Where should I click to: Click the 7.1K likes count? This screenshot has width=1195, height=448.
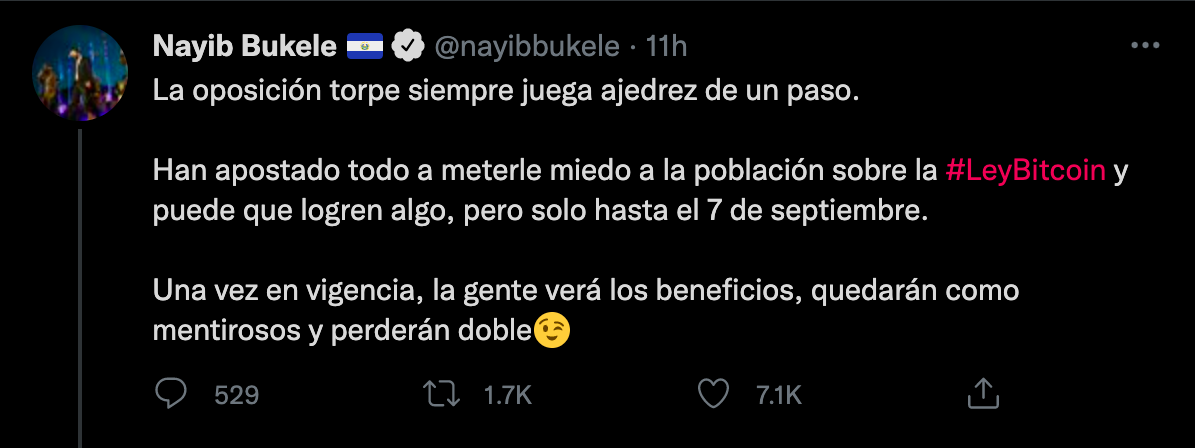777,395
